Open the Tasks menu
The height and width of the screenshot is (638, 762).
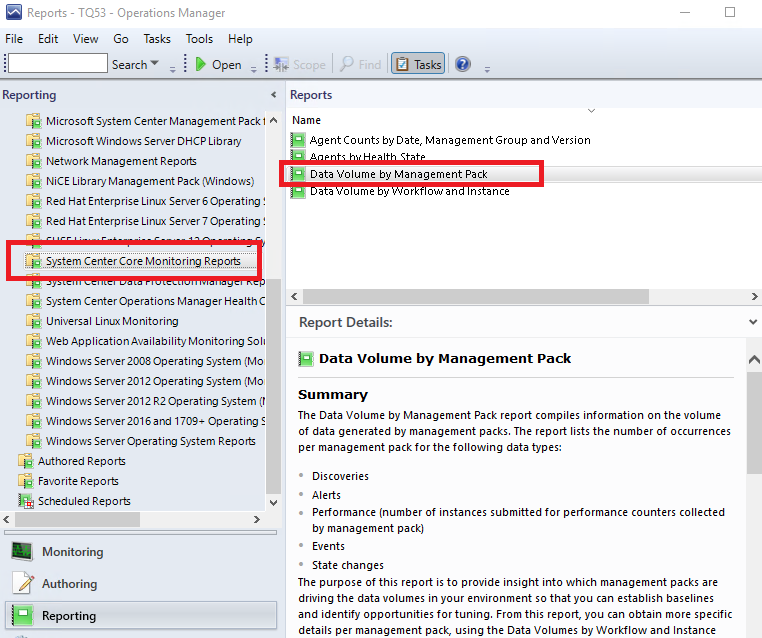(x=157, y=39)
